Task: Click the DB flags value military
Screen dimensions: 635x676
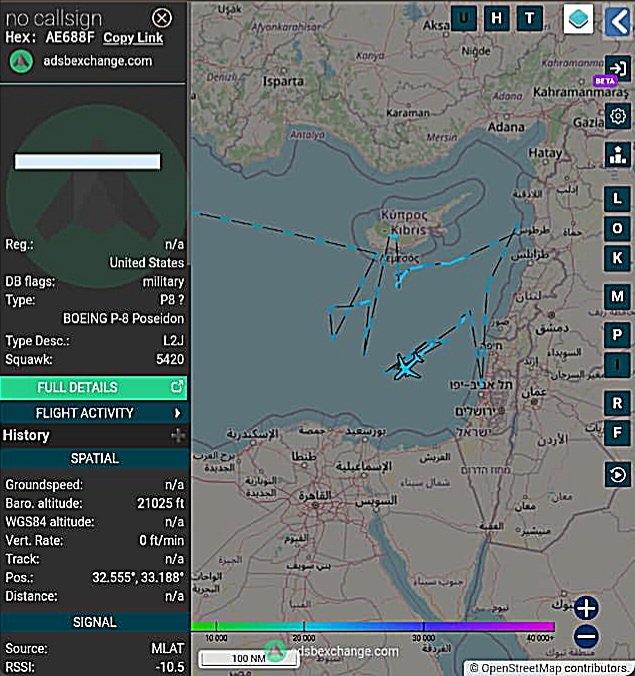Action: click(x=163, y=282)
